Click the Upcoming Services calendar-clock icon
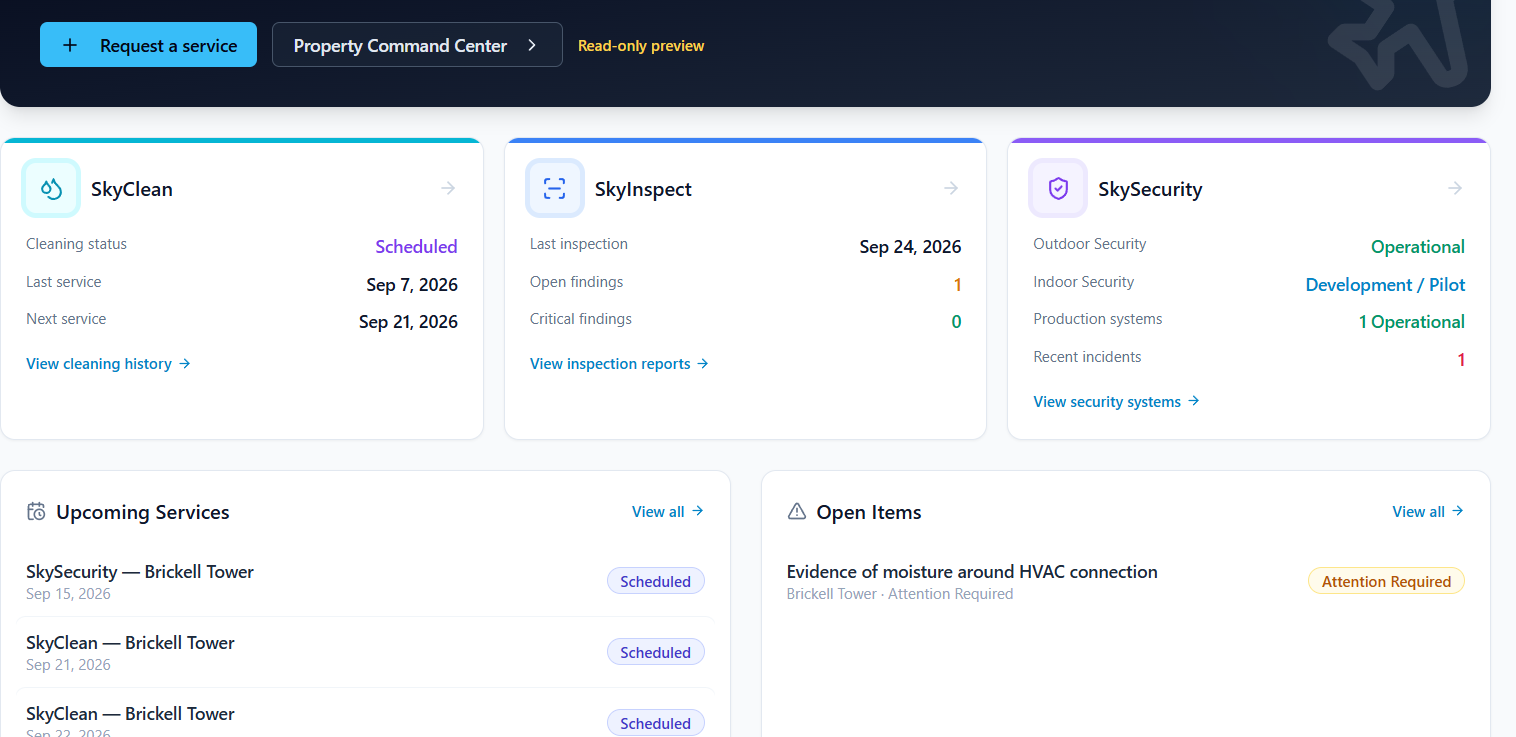This screenshot has width=1516, height=737. coord(36,512)
